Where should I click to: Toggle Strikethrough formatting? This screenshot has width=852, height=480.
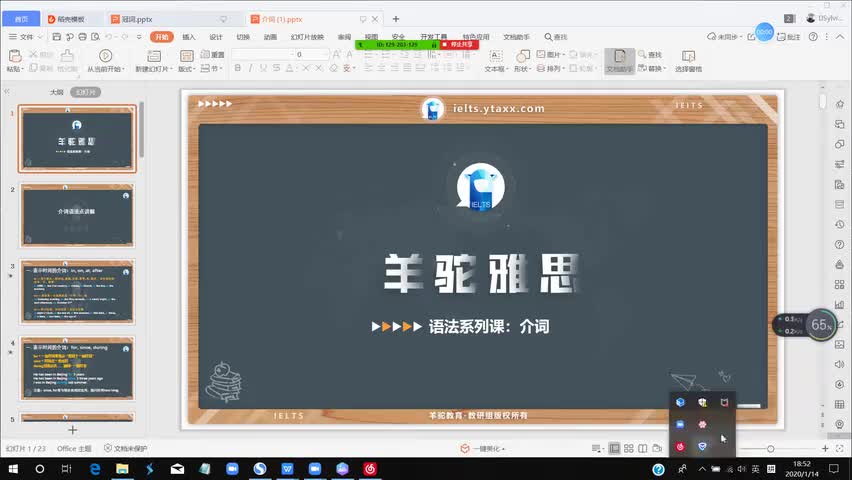click(x=277, y=68)
